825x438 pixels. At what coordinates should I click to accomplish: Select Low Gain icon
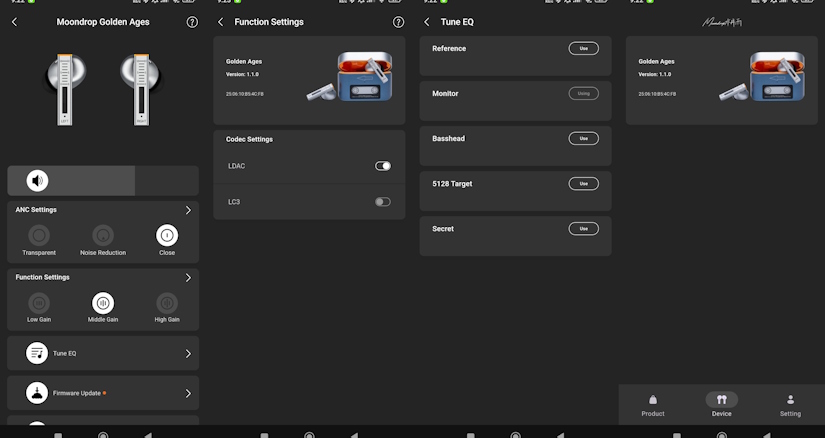(39, 303)
